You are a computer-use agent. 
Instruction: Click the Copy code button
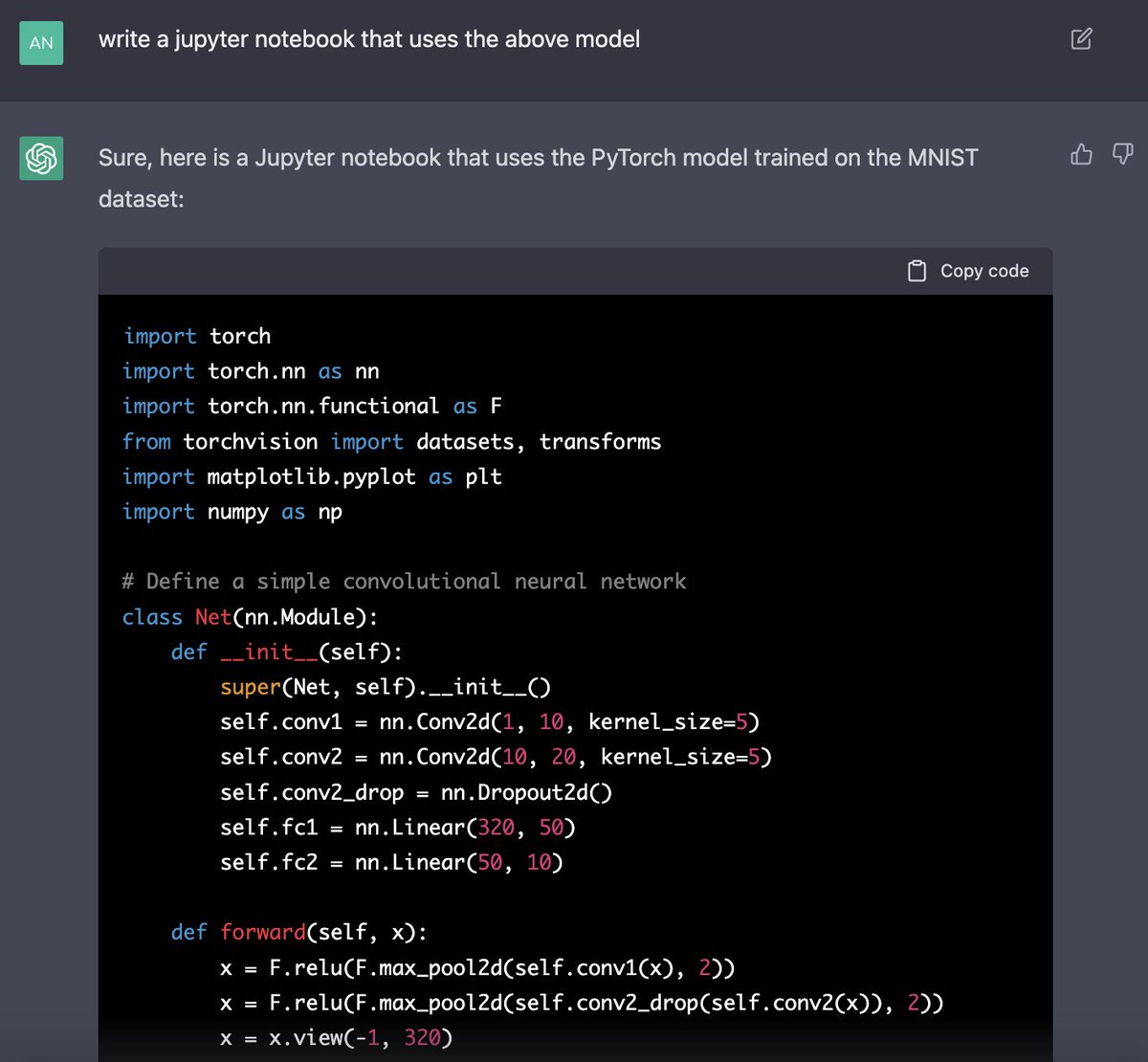coord(968,271)
